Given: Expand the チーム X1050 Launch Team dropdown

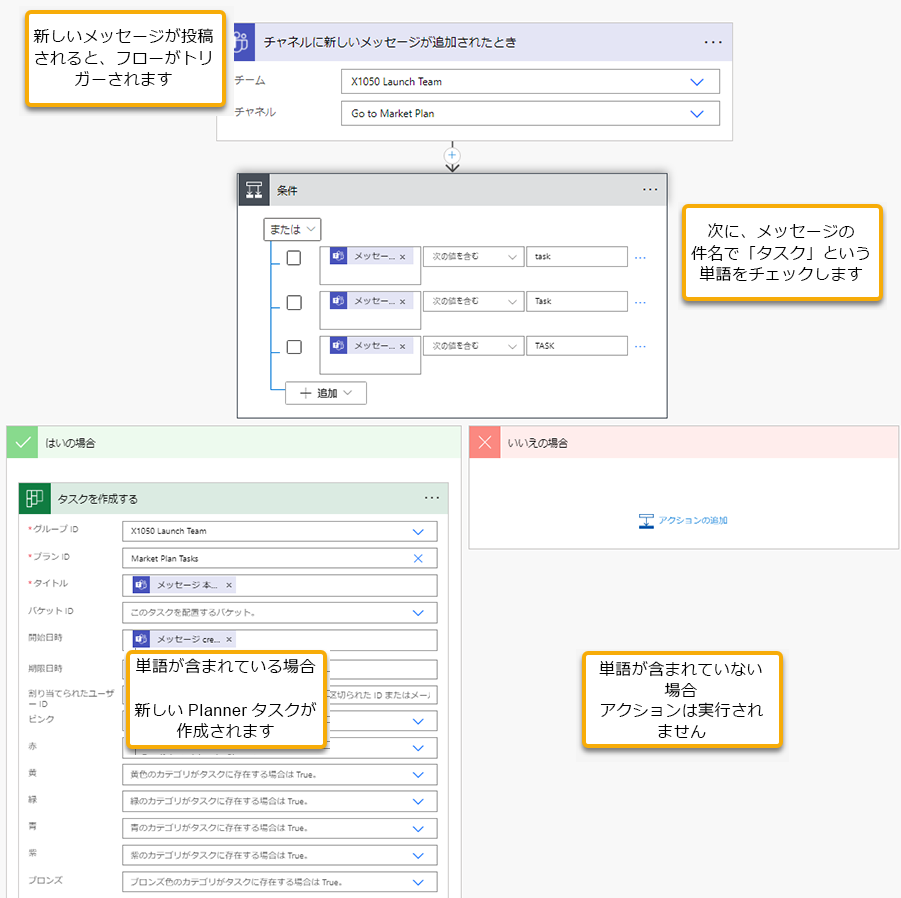Looking at the screenshot, I should 696,82.
